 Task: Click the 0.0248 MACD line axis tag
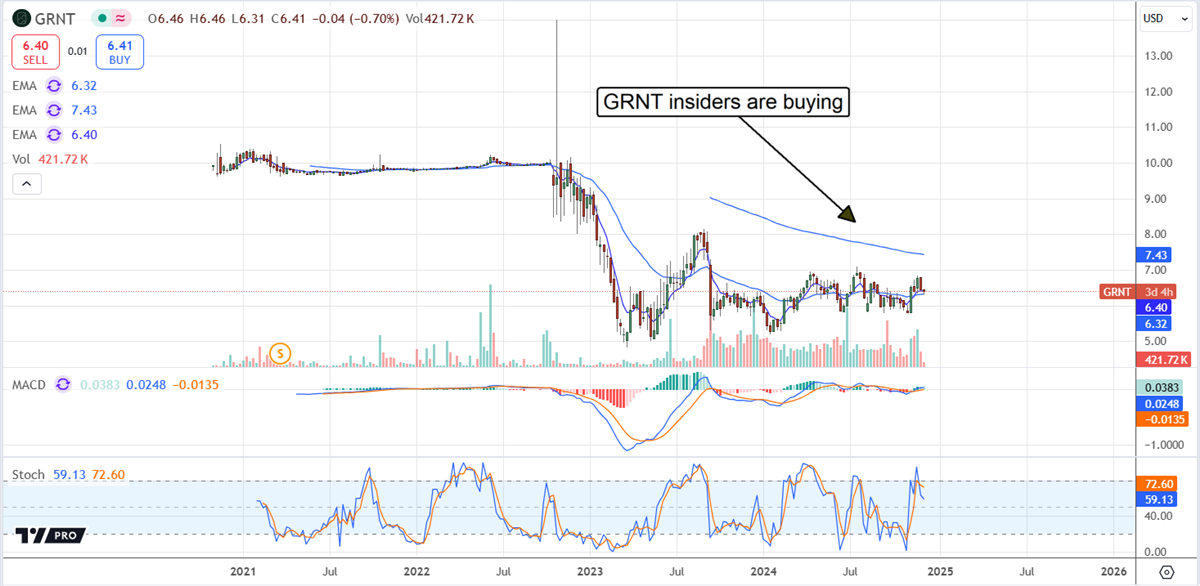point(1160,404)
